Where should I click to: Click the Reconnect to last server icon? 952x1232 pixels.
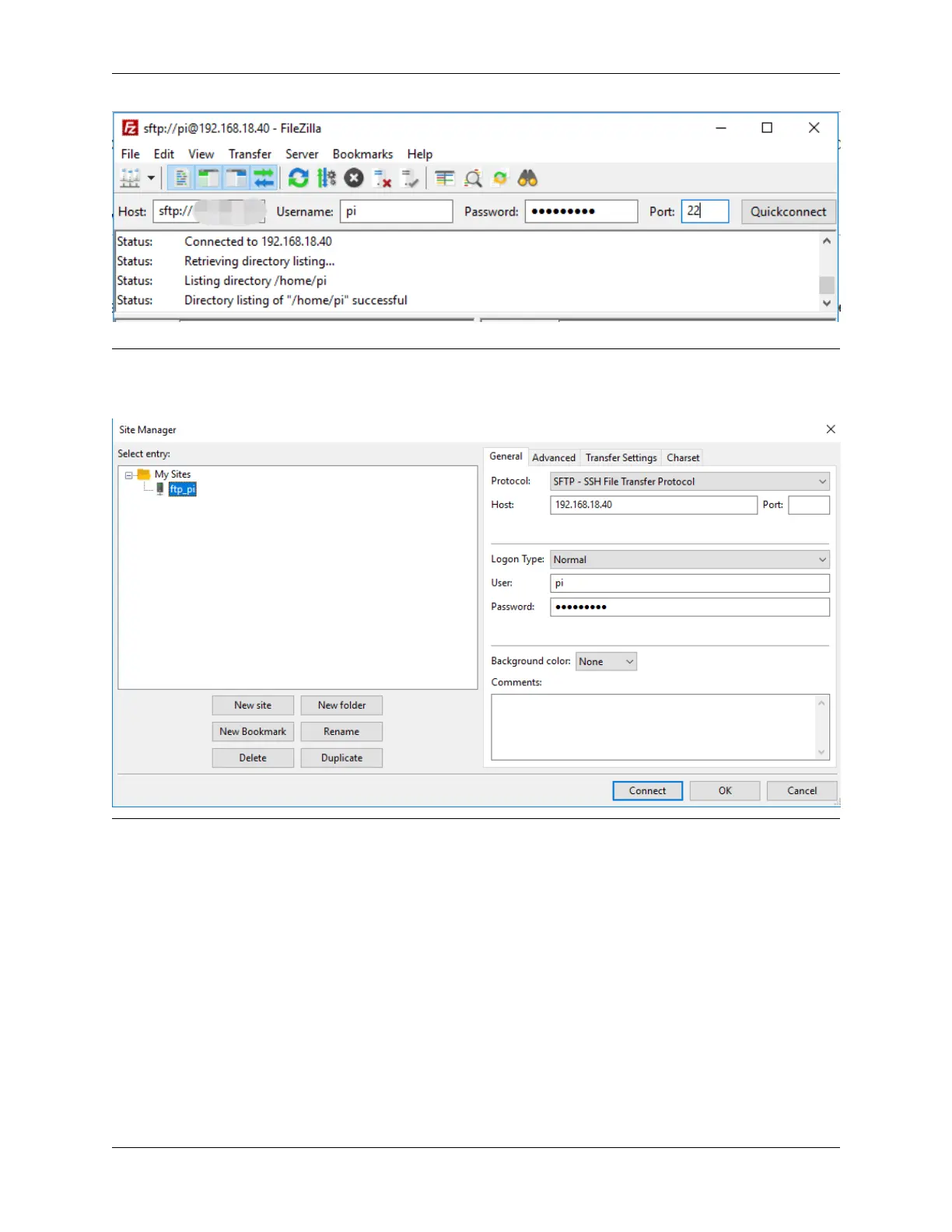410,179
